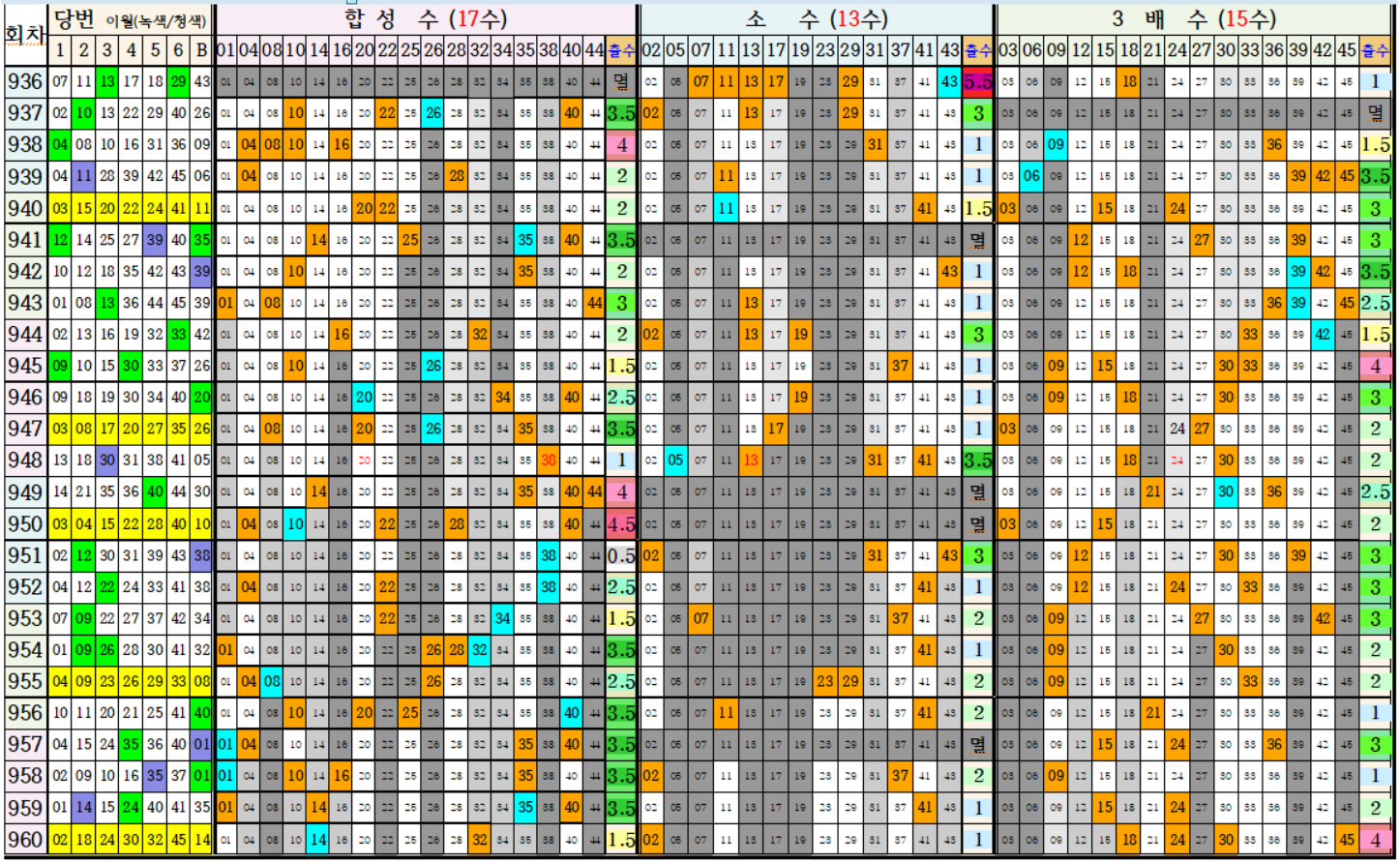Select the magenta 5.5 cell in row 936

(x=977, y=82)
